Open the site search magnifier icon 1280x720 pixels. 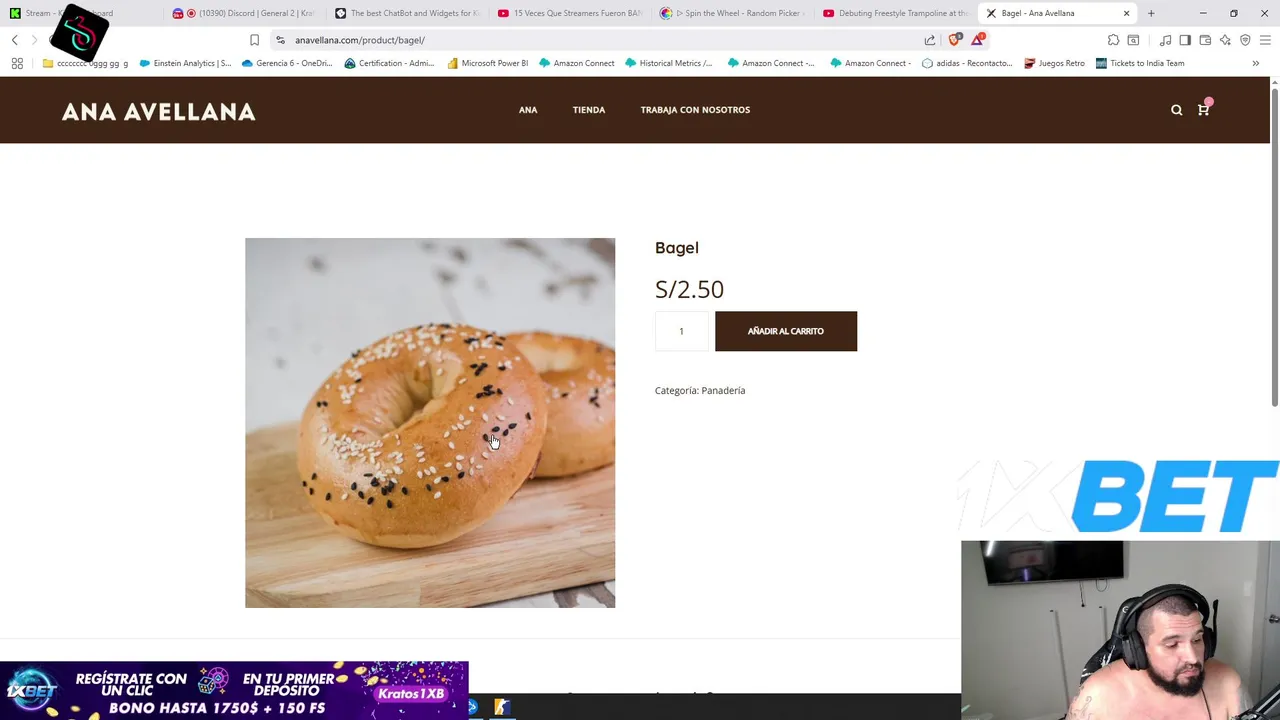tap(1176, 110)
